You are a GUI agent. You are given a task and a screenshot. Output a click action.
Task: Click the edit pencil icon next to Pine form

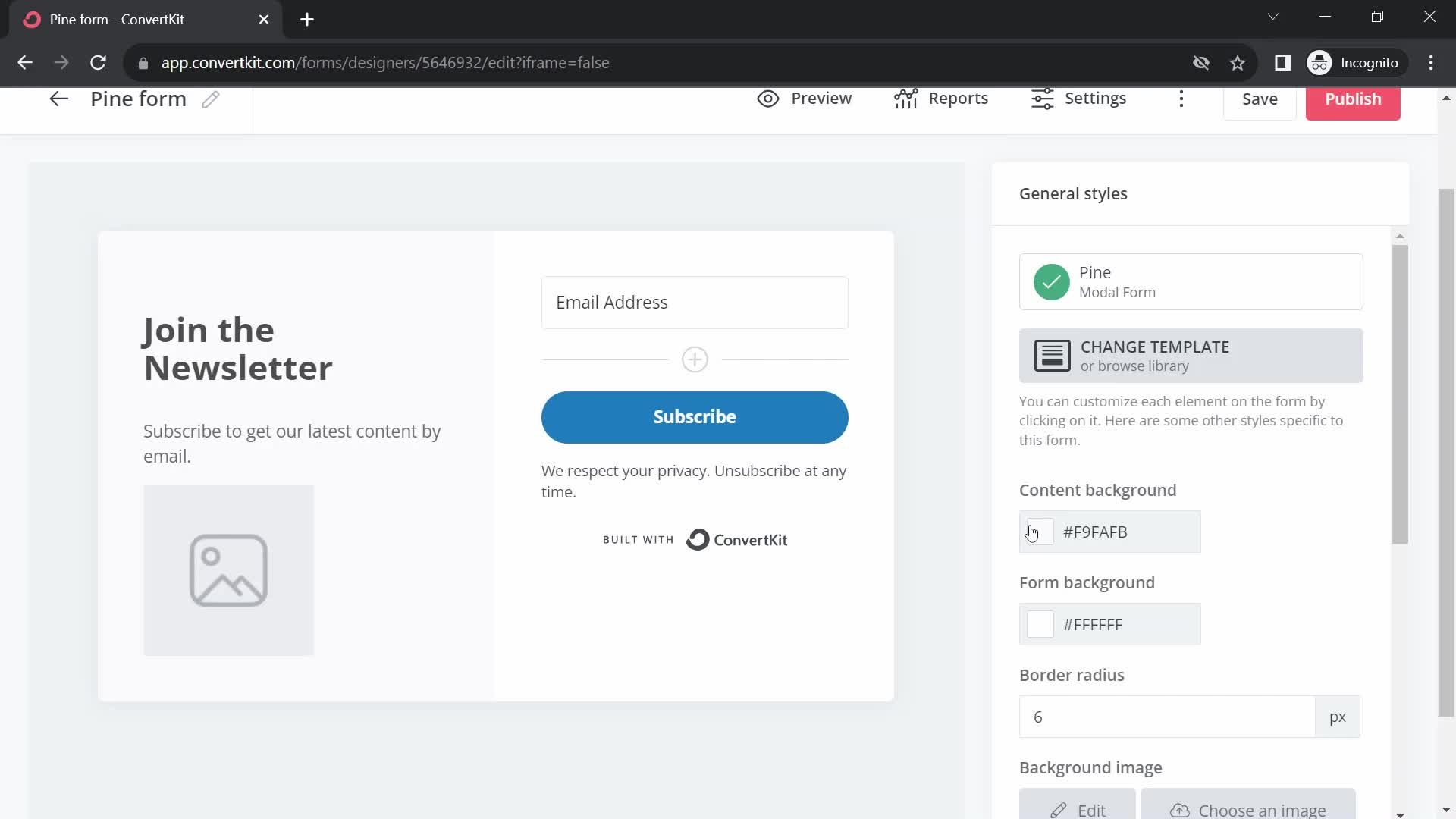(210, 98)
